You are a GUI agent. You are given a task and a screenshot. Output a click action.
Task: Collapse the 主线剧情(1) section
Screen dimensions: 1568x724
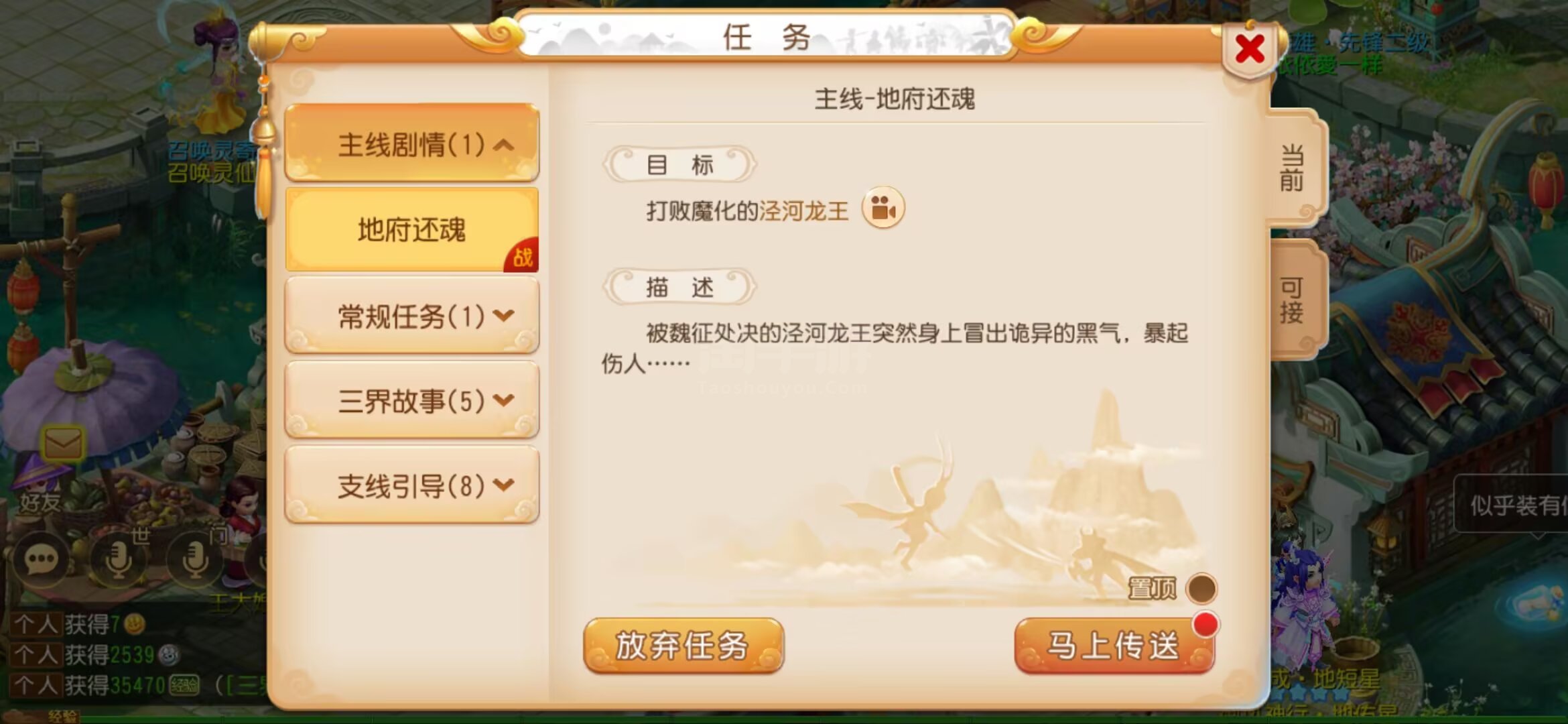(412, 143)
